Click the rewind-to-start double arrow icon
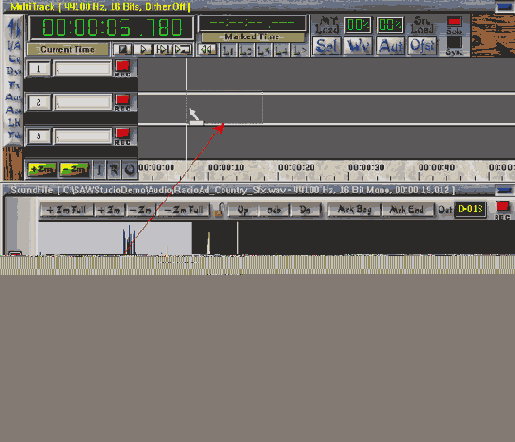 [207, 50]
